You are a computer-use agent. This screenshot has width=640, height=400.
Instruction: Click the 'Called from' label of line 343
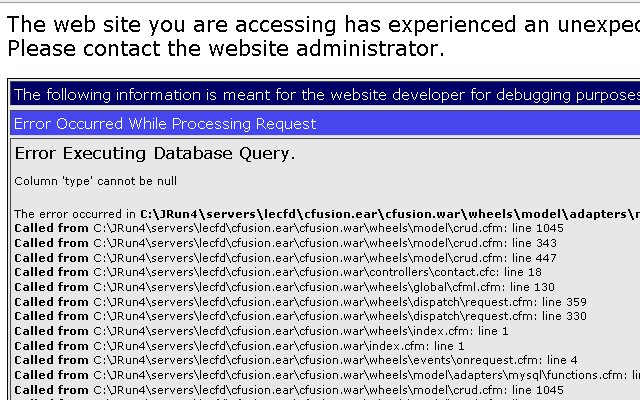pyautogui.click(x=51, y=243)
